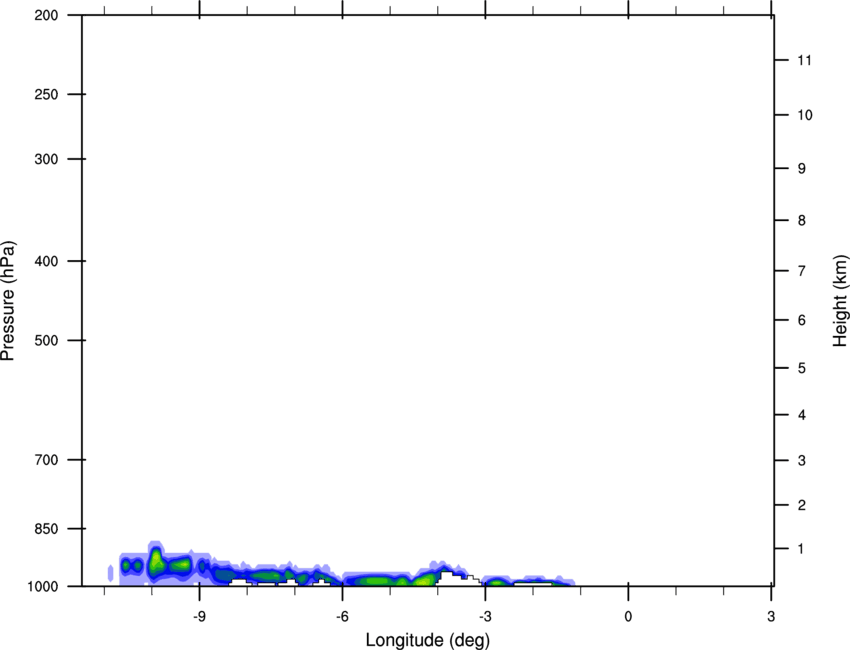Click the 'Pressure (hPa)' axis title

coord(8,301)
